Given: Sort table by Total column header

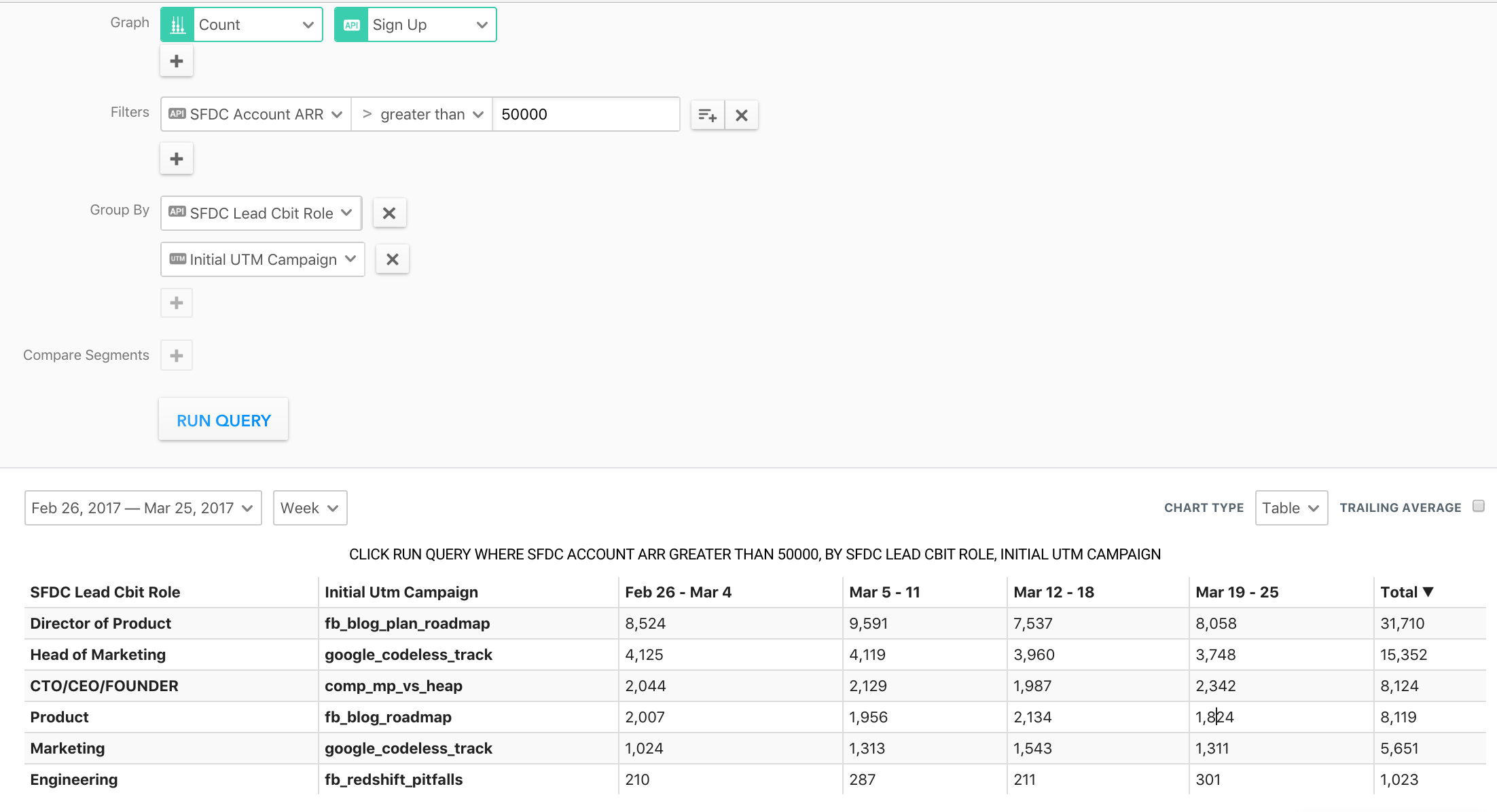Looking at the screenshot, I should 1406,592.
